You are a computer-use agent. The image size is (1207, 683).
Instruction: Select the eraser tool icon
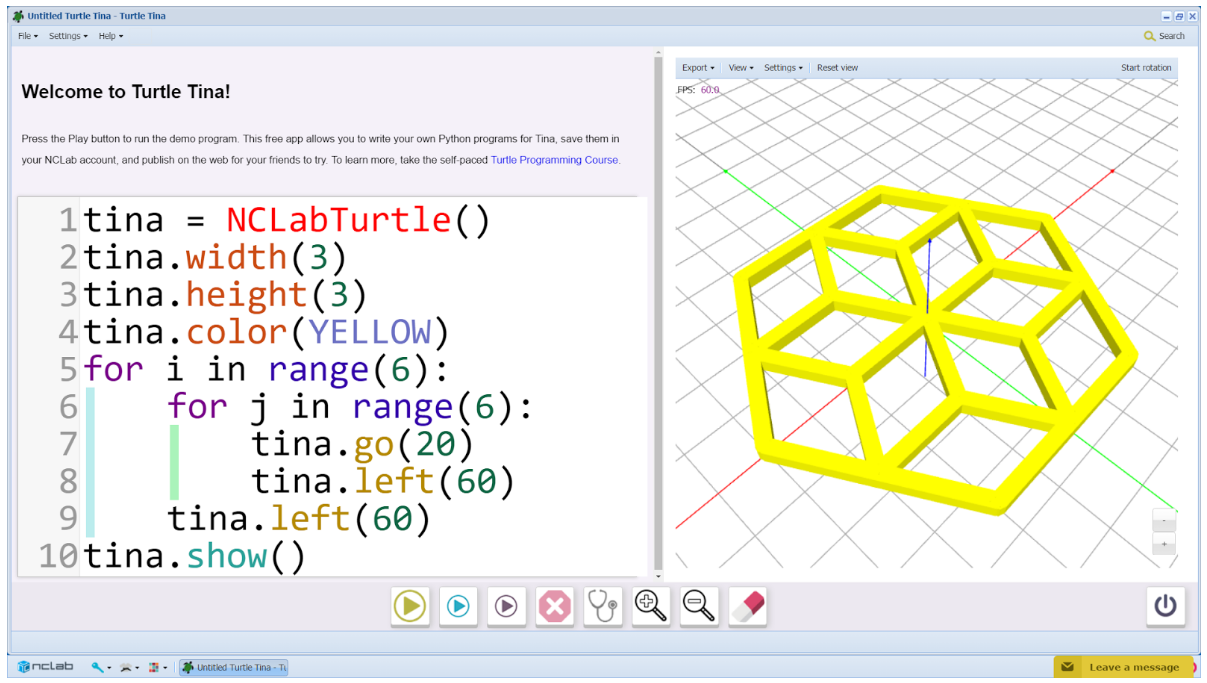click(747, 606)
